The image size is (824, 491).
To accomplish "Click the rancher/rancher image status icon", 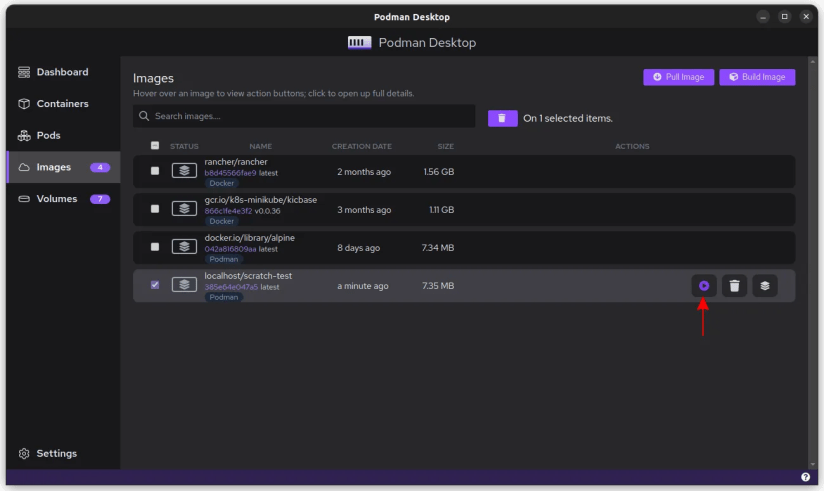I will tap(184, 170).
